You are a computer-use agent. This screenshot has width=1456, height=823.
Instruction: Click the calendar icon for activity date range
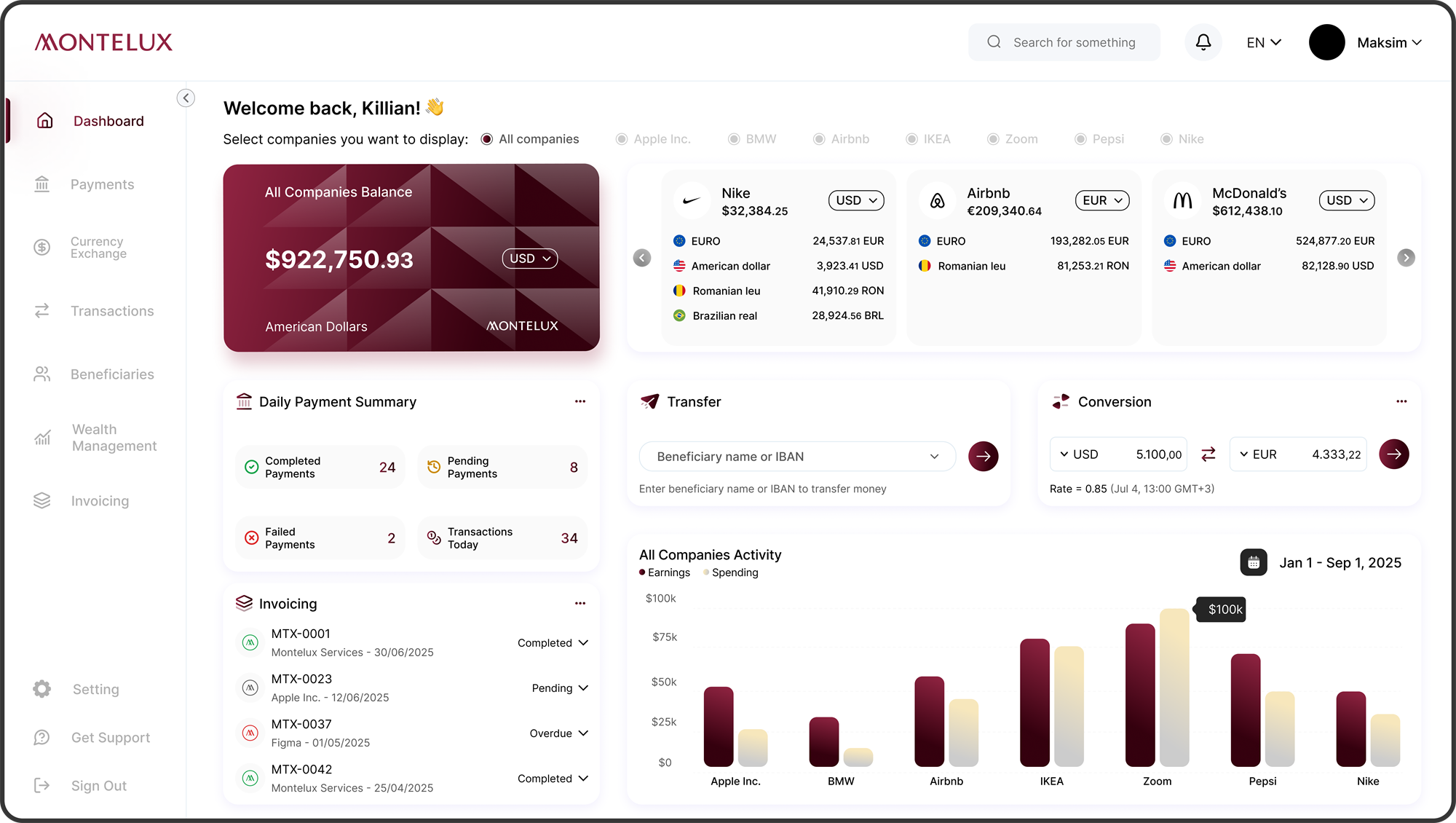pyautogui.click(x=1254, y=562)
